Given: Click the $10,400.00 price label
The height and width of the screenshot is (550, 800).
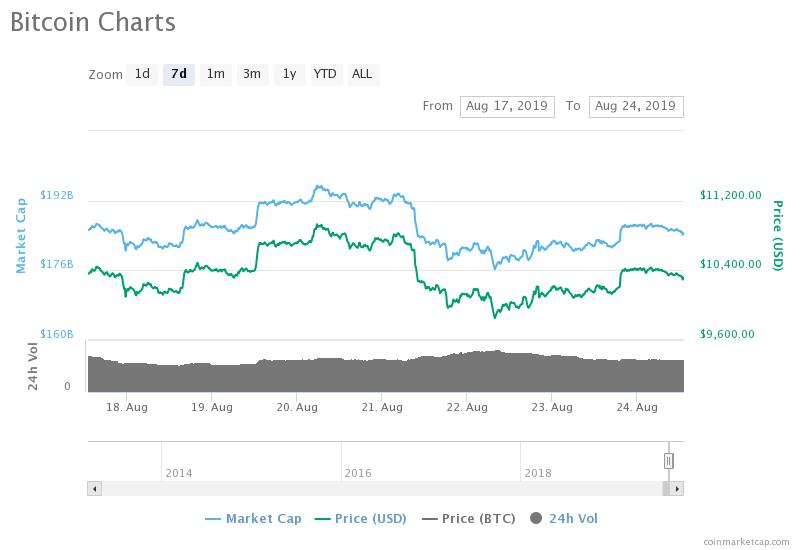Looking at the screenshot, I should pos(731,264).
